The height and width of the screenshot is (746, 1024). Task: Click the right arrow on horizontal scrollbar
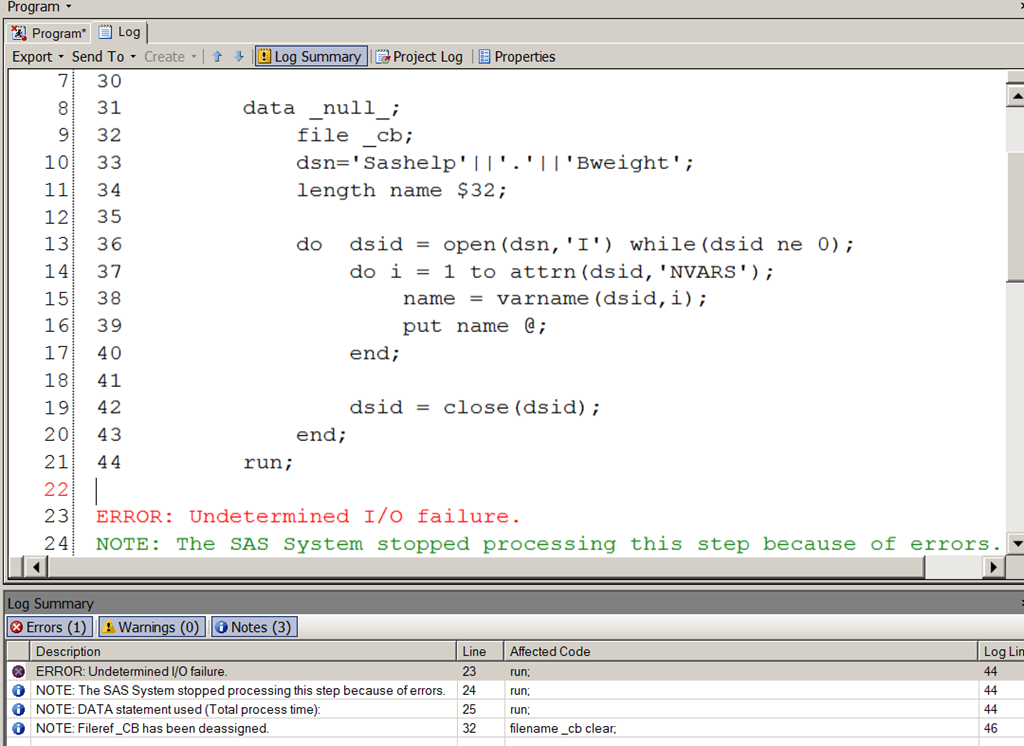pos(993,566)
